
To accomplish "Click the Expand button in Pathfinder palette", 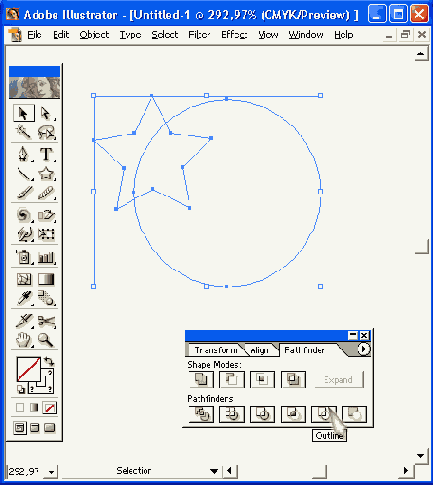I will coord(339,380).
